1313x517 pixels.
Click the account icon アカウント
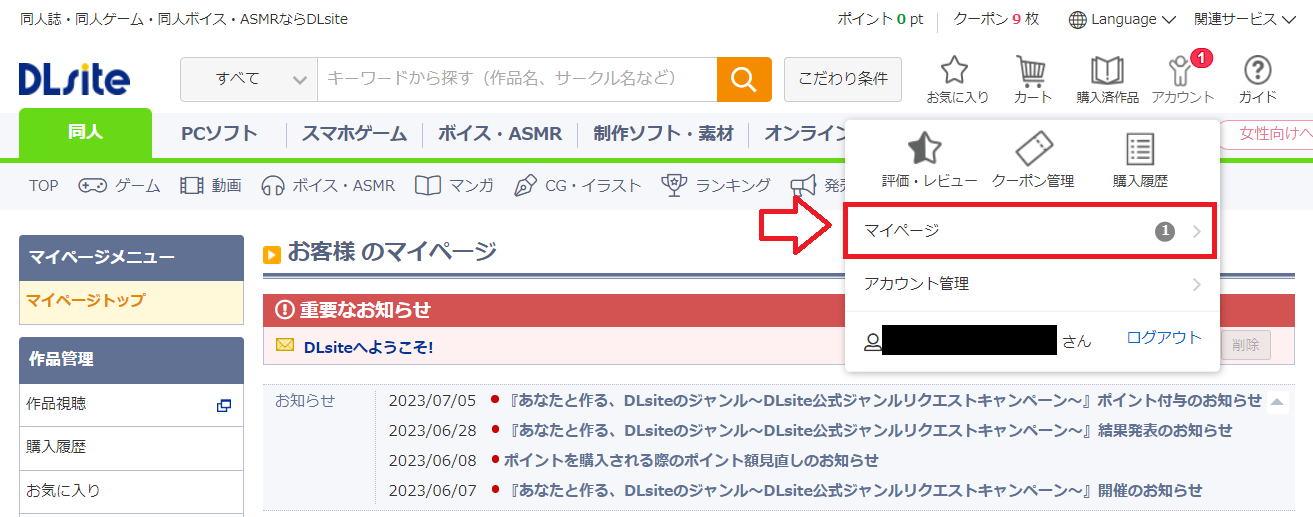(x=1182, y=79)
